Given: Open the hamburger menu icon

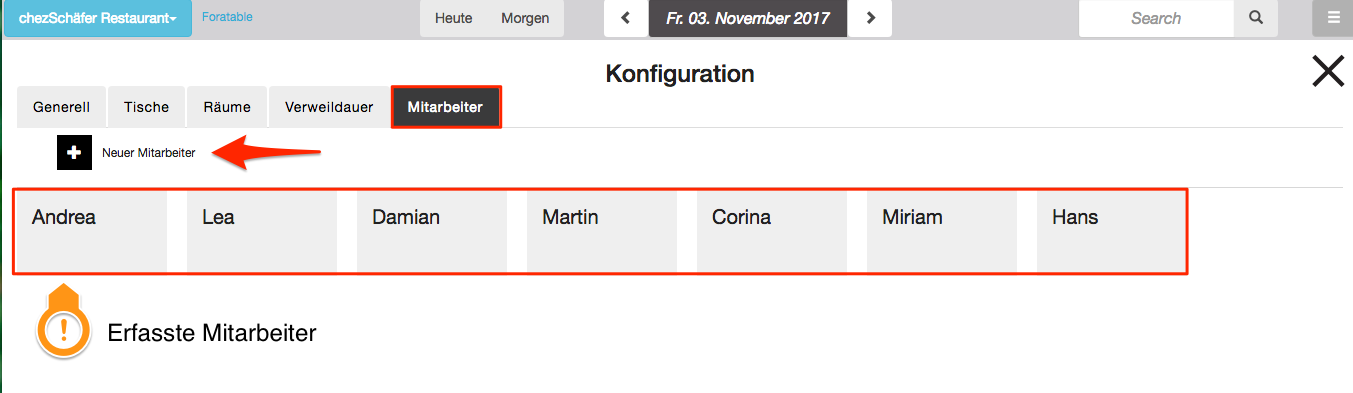Looking at the screenshot, I should tap(1333, 18).
